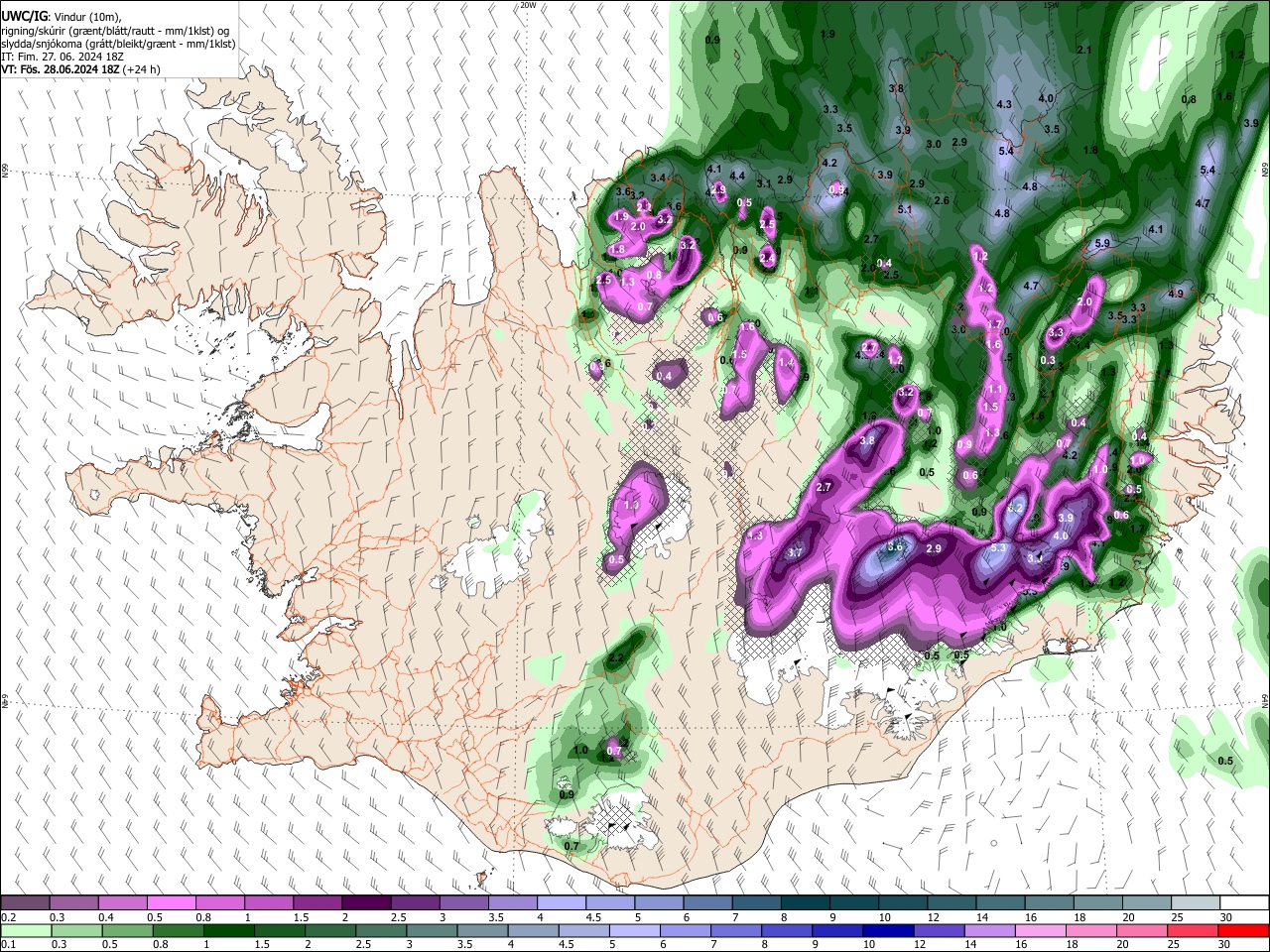Select the bright pink swatch after 0.5 on upper scale
This screenshot has width=1270, height=952.
(x=171, y=903)
